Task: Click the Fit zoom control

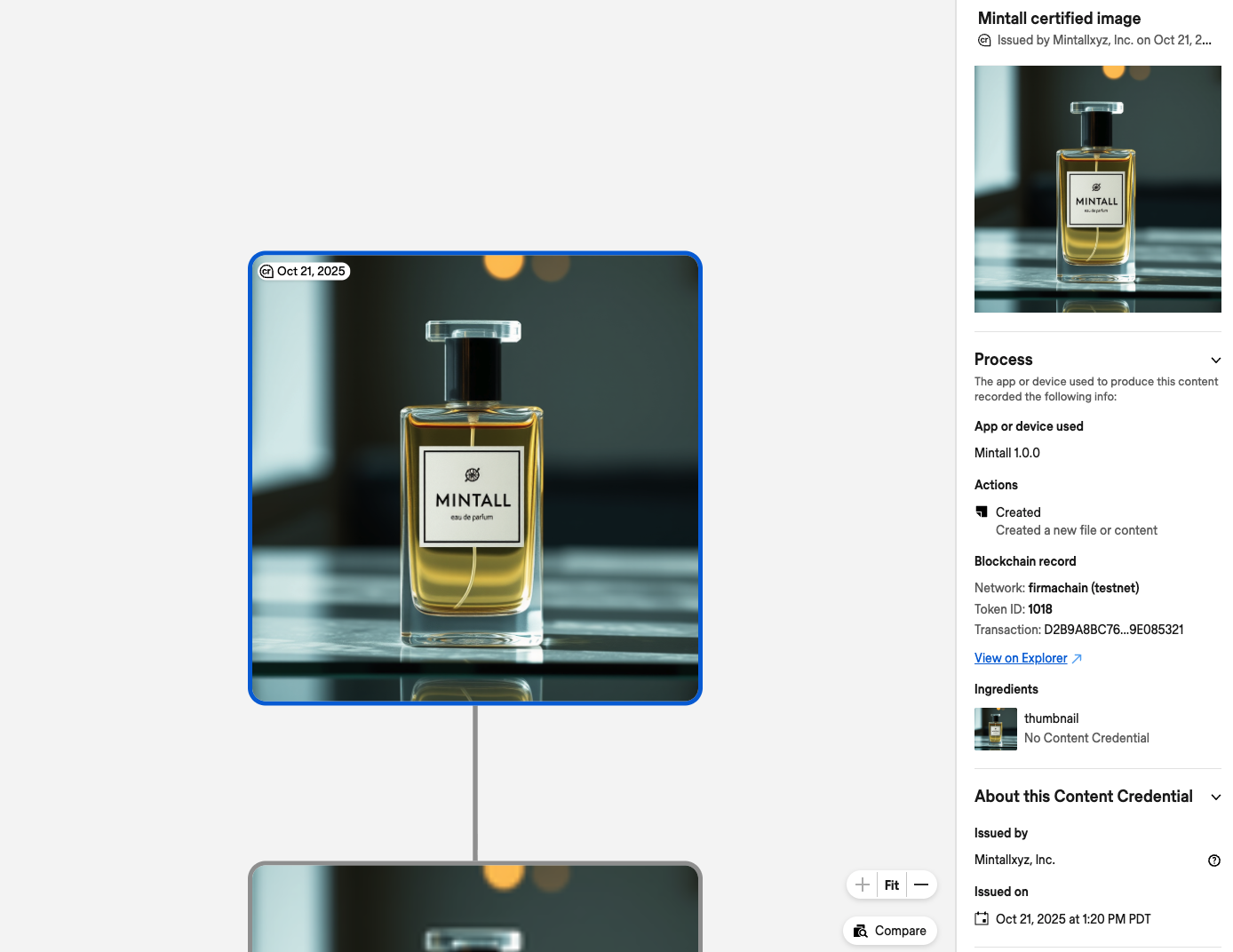Action: pos(891,885)
